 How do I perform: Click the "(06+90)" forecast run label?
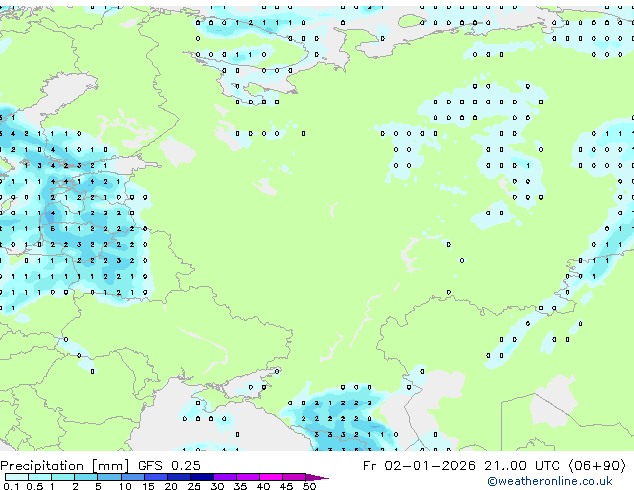[x=597, y=465]
